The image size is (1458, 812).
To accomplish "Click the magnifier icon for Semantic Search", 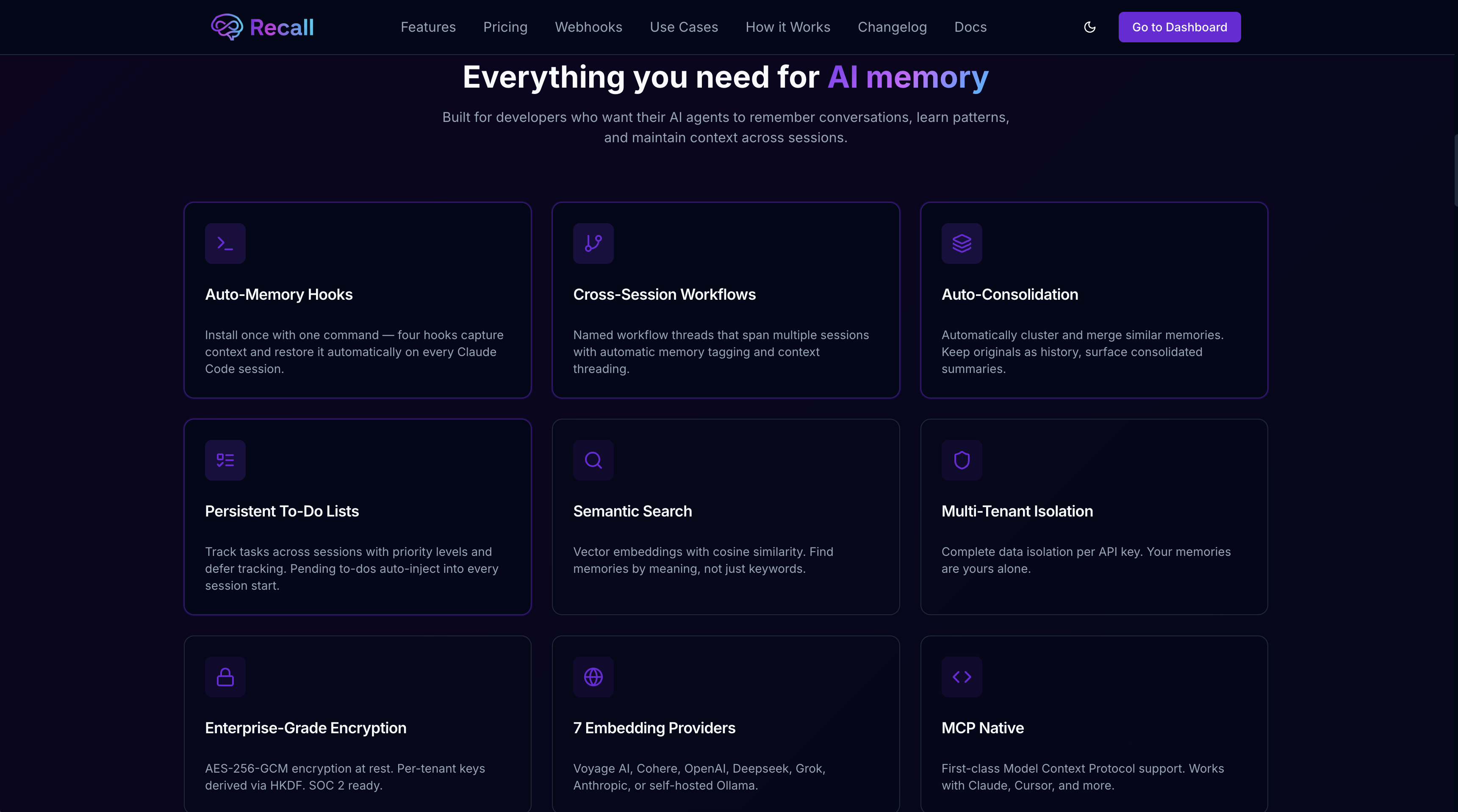I will click(593, 460).
